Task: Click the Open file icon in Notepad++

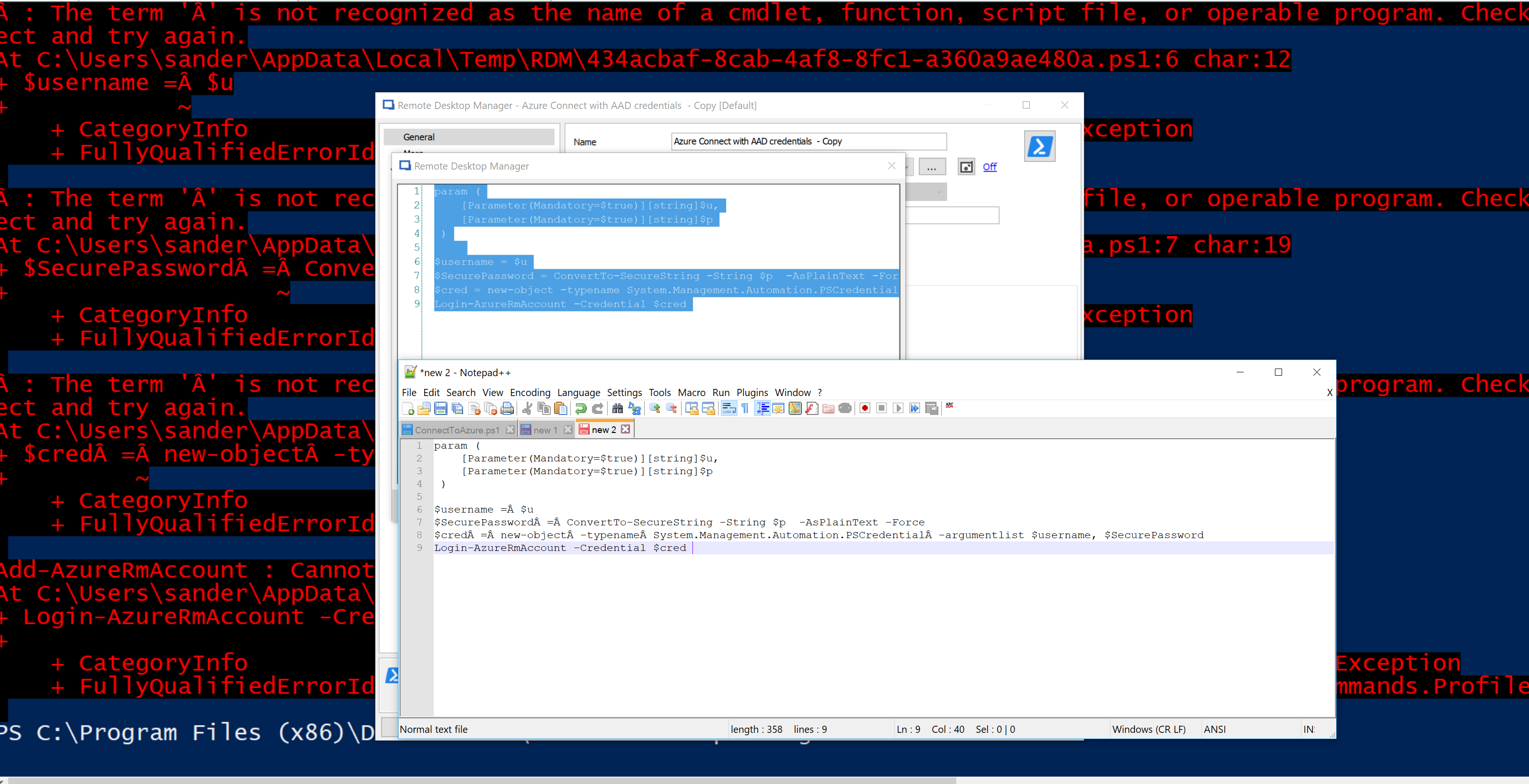Action: pyautogui.click(x=424, y=408)
